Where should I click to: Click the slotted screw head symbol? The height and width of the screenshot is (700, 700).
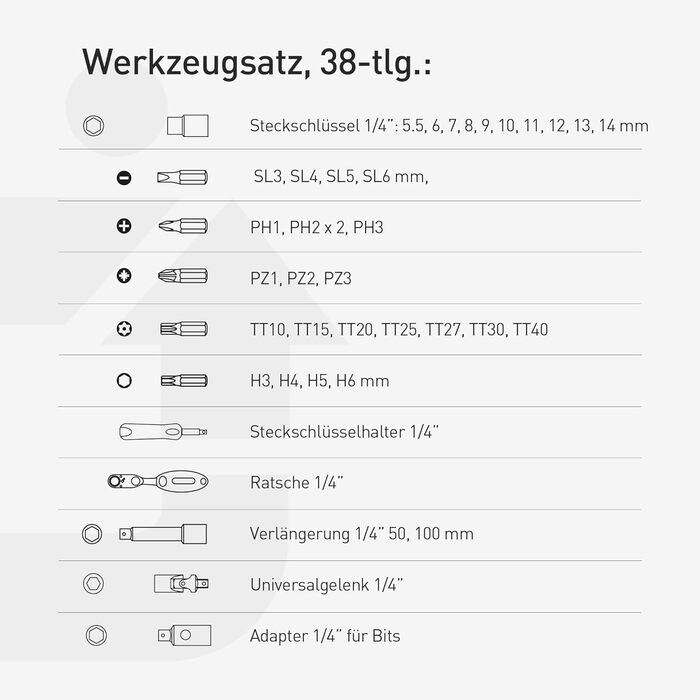(x=124, y=178)
